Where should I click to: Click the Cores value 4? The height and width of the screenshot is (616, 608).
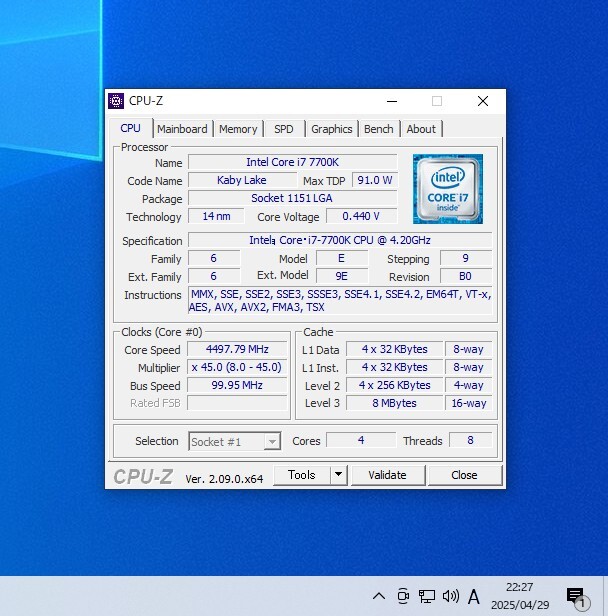point(361,440)
